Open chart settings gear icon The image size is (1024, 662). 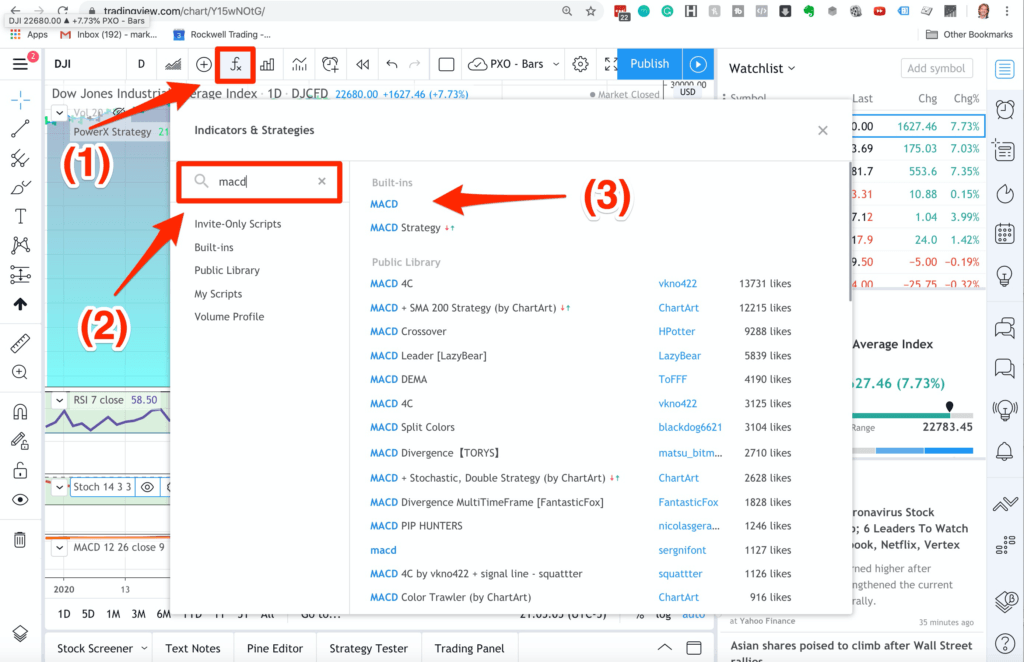(x=580, y=64)
